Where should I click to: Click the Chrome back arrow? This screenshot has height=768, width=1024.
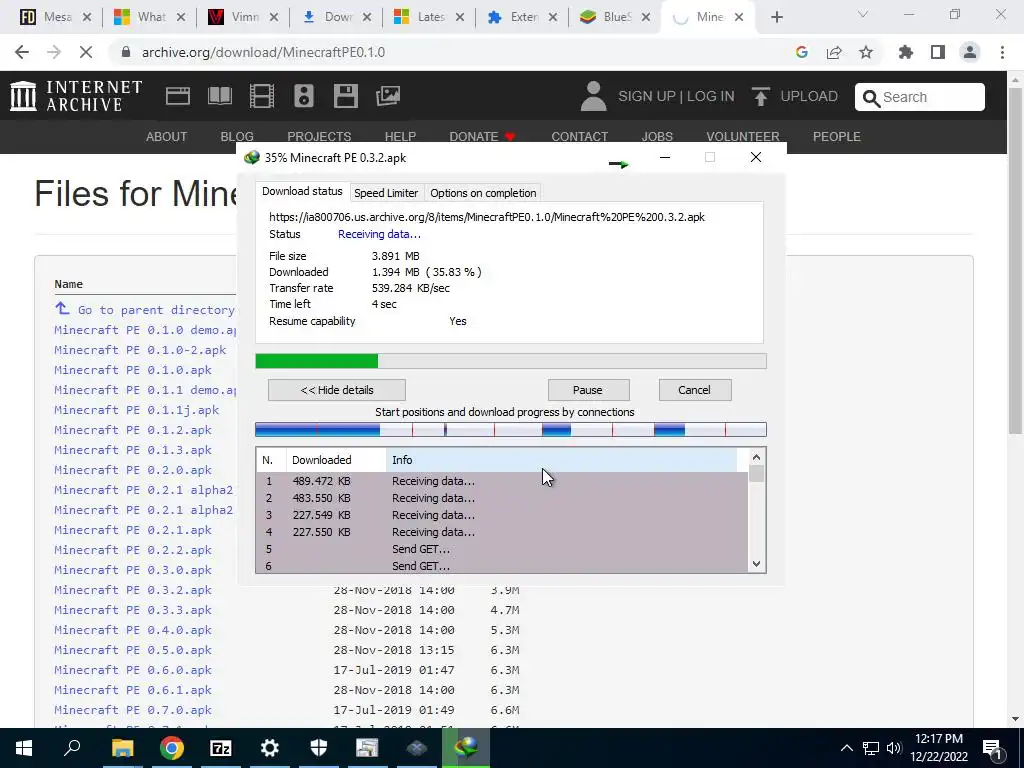[22, 52]
